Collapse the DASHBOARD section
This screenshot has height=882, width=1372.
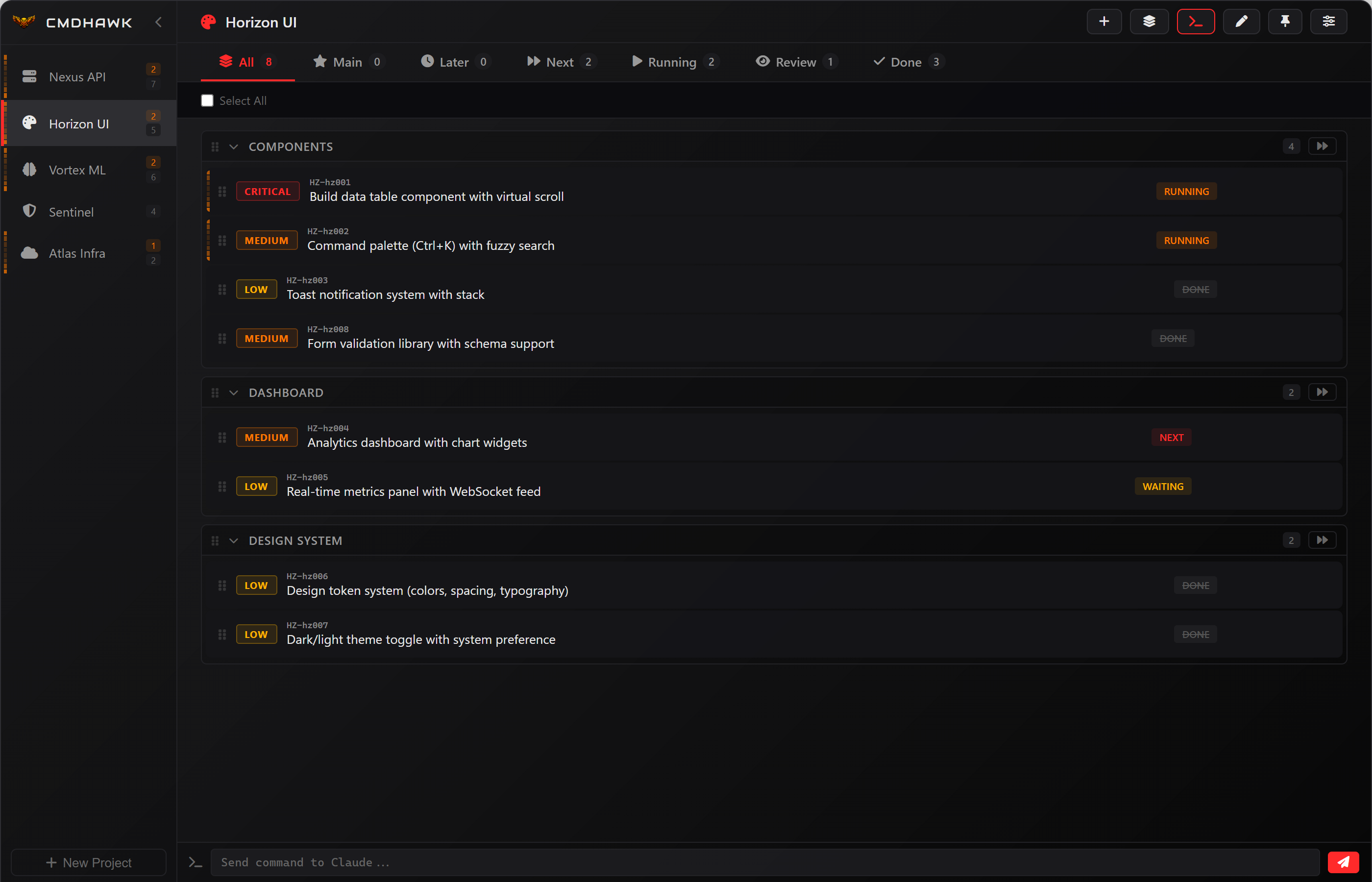click(234, 392)
